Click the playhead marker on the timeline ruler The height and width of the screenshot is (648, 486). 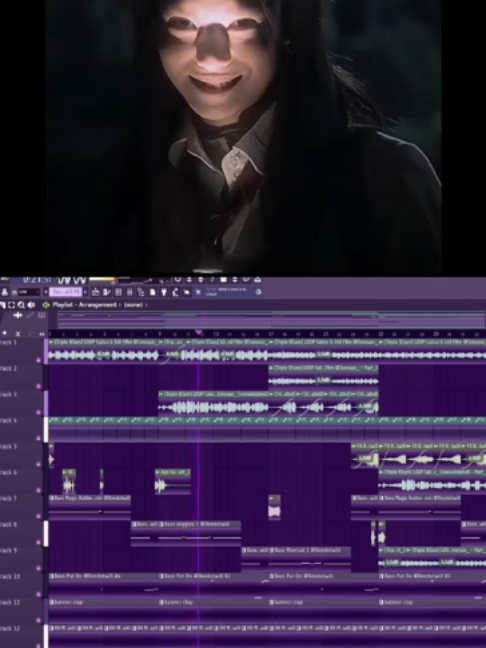(199, 333)
